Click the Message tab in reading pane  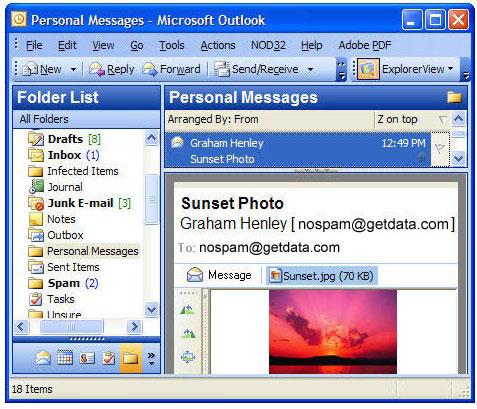219,275
